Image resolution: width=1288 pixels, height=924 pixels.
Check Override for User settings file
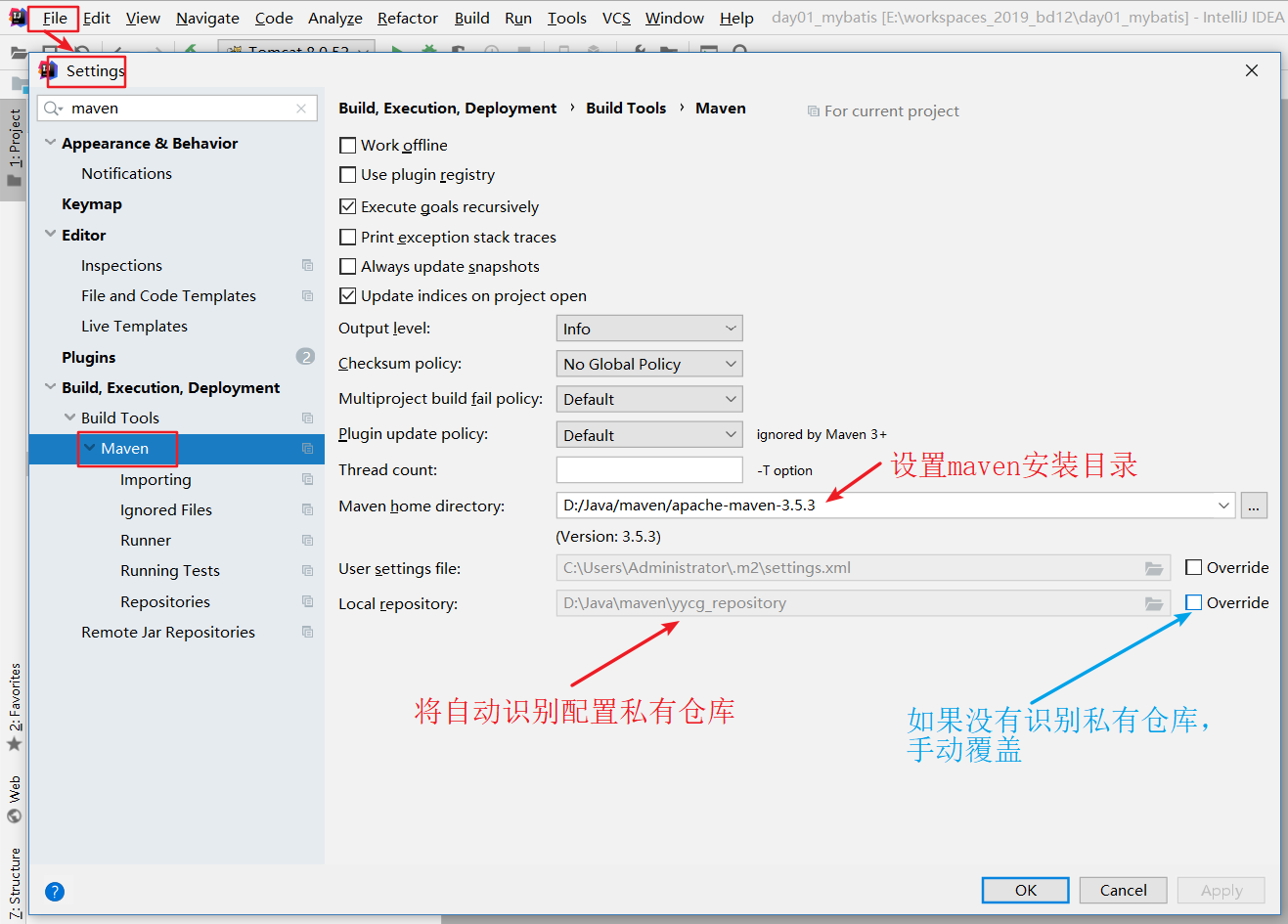(x=1193, y=567)
